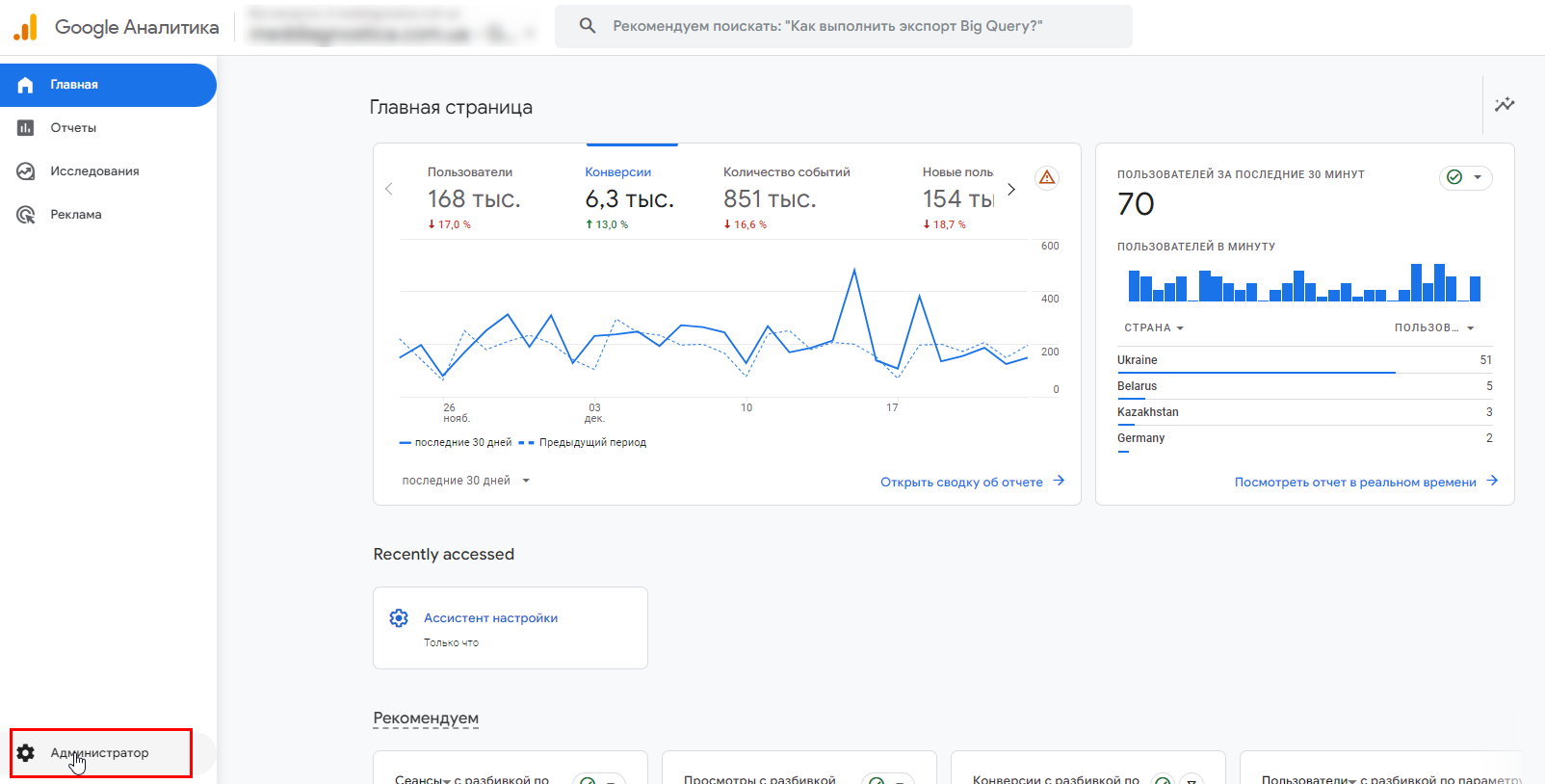Image resolution: width=1545 pixels, height=784 pixels.
Task: Select the Пользователи metric tab
Action: click(x=474, y=198)
